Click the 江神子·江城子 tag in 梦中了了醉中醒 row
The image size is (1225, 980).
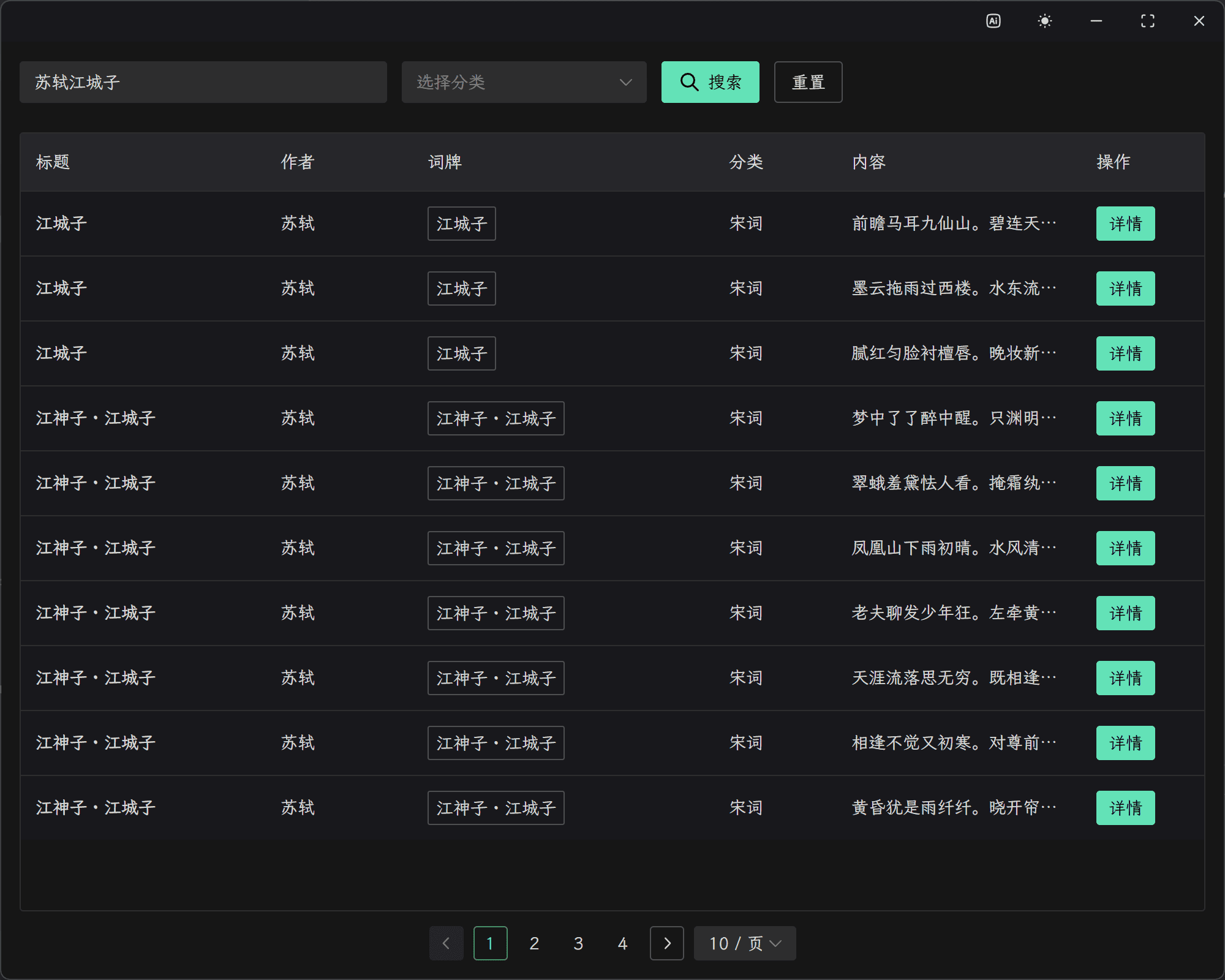tap(496, 418)
